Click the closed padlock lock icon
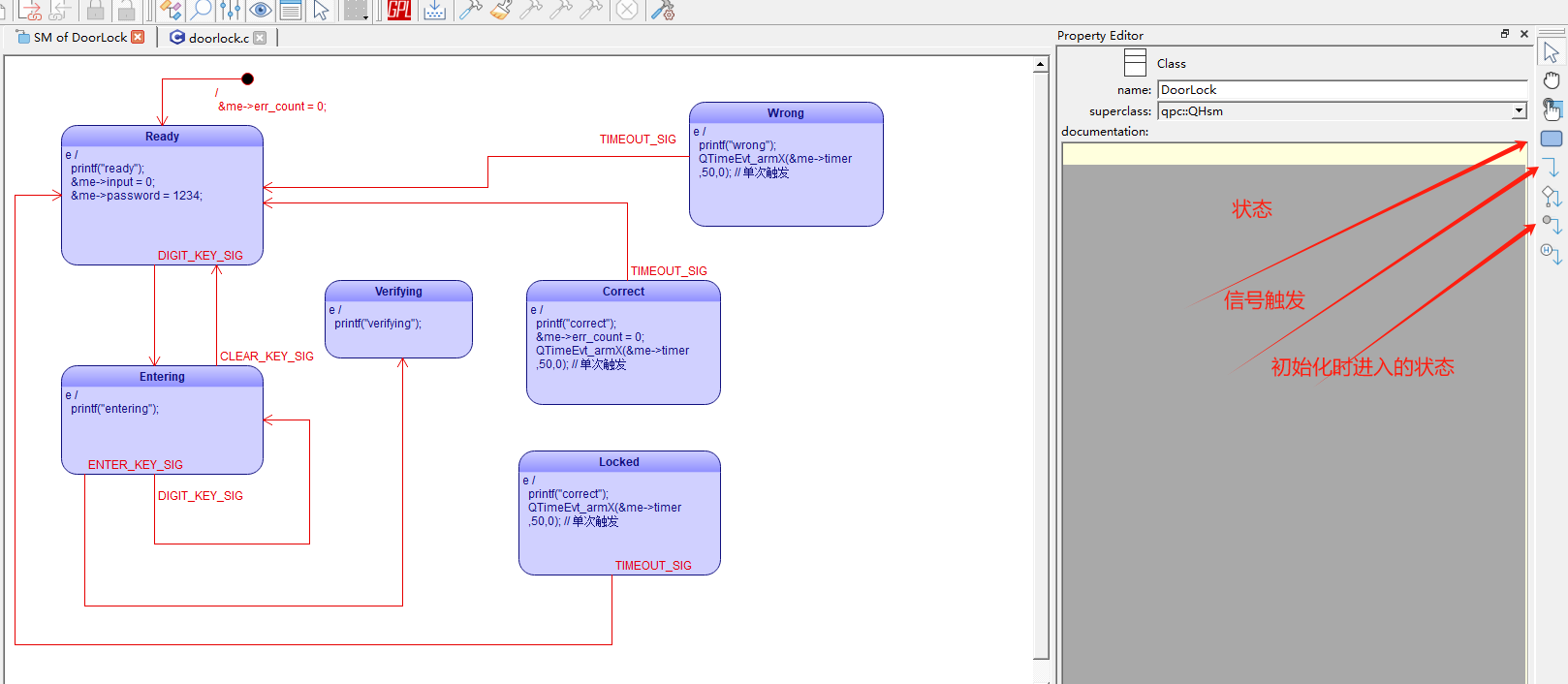This screenshot has height=684, width=1568. [95, 11]
